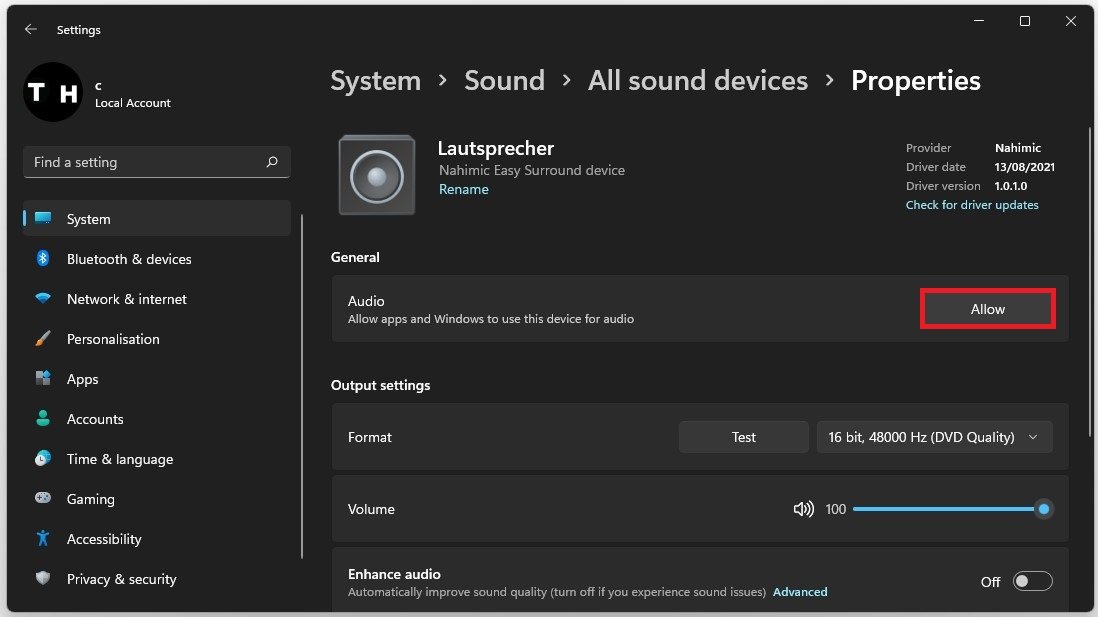This screenshot has width=1098, height=617.
Task: Open Check for driver updates link
Action: 972,205
